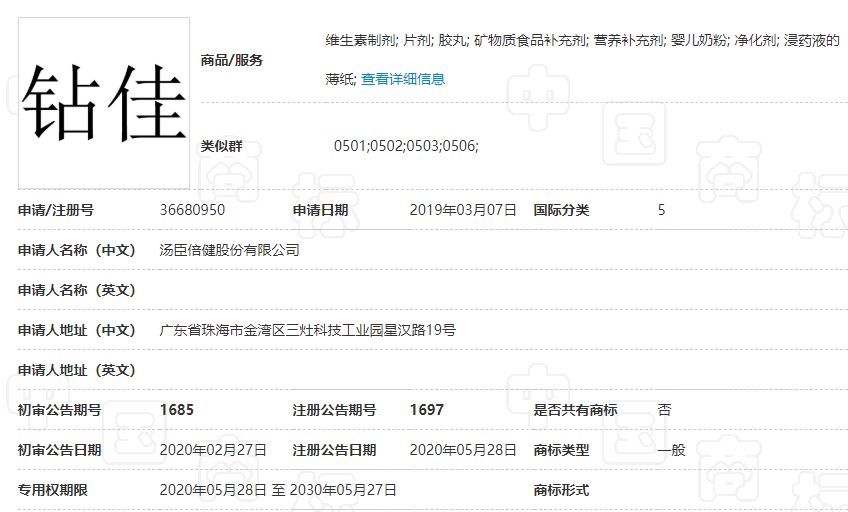Click preliminary announcement date 2020年02月27日
Viewport: 848px width, 512px height.
[213, 450]
